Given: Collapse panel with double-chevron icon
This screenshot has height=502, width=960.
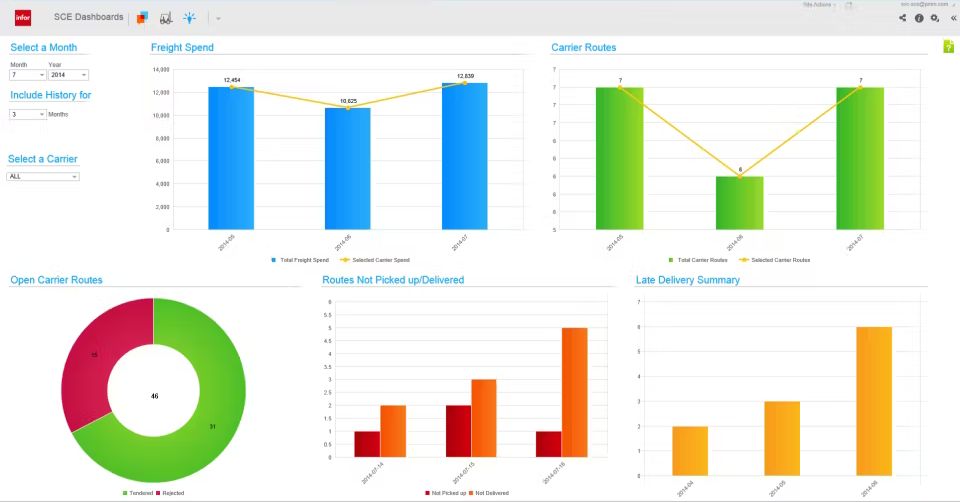Looking at the screenshot, I should (952, 18).
